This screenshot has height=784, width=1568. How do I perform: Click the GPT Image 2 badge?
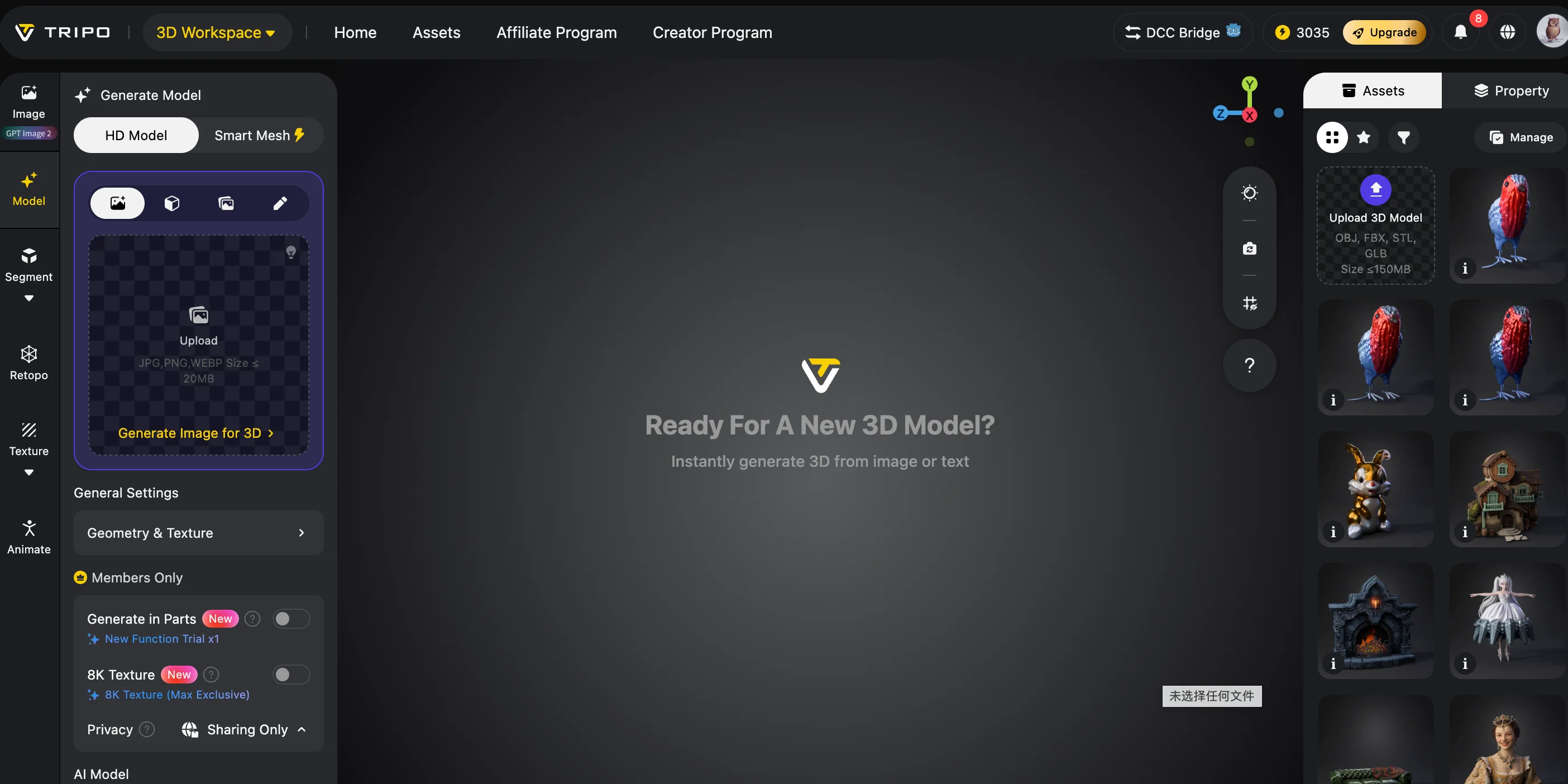(x=28, y=133)
